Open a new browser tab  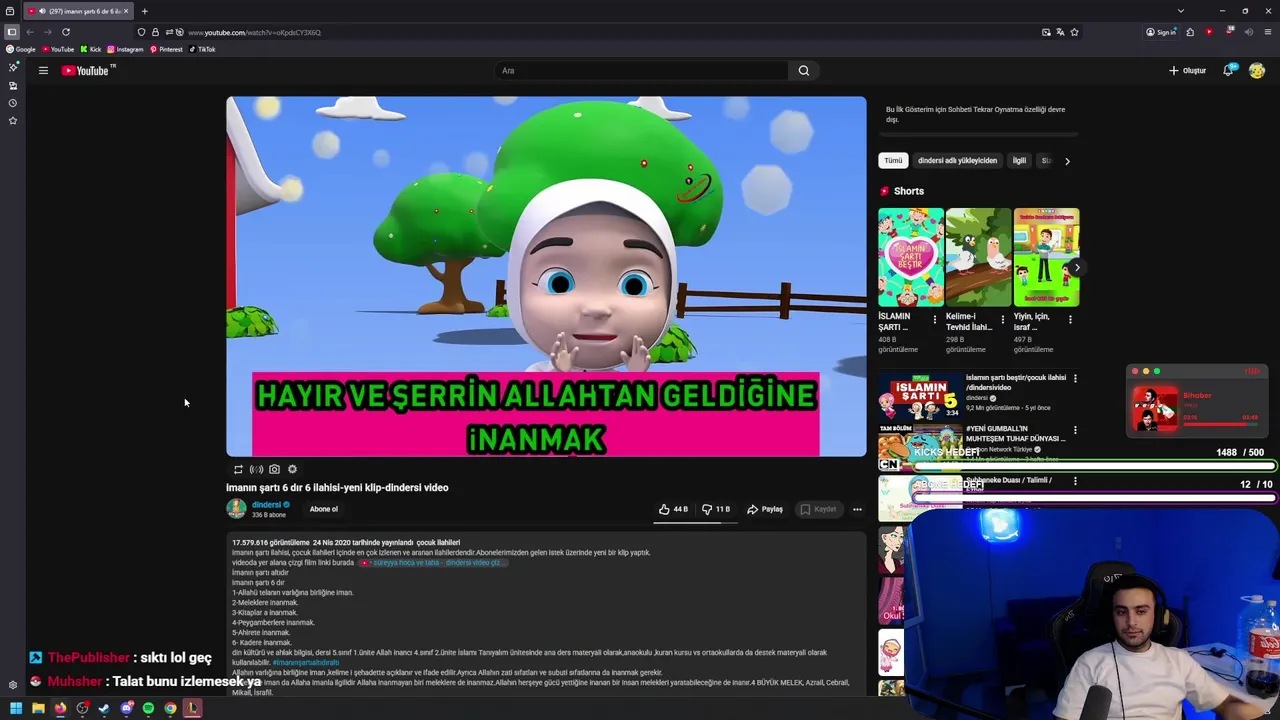(144, 11)
